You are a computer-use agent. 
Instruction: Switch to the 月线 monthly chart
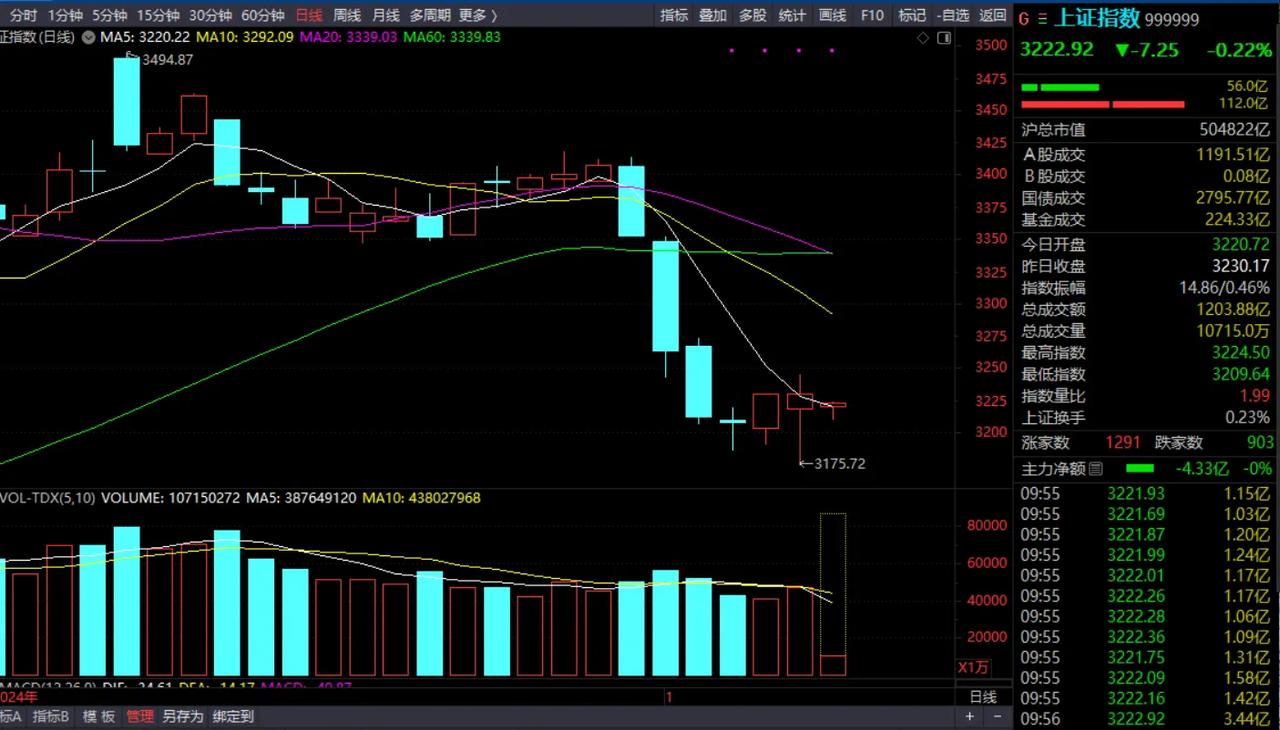point(385,15)
